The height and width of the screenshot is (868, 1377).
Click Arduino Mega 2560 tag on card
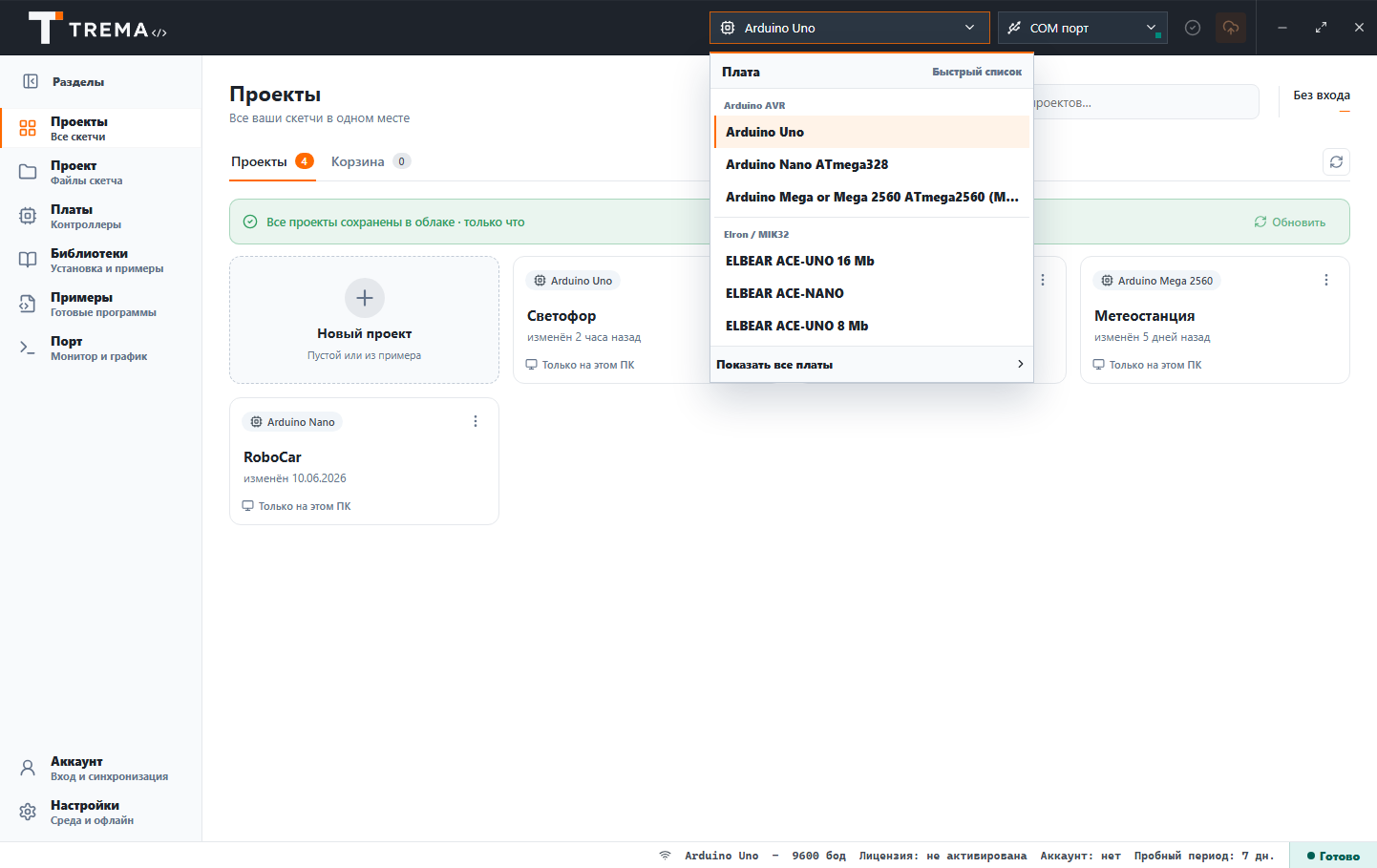(1157, 281)
